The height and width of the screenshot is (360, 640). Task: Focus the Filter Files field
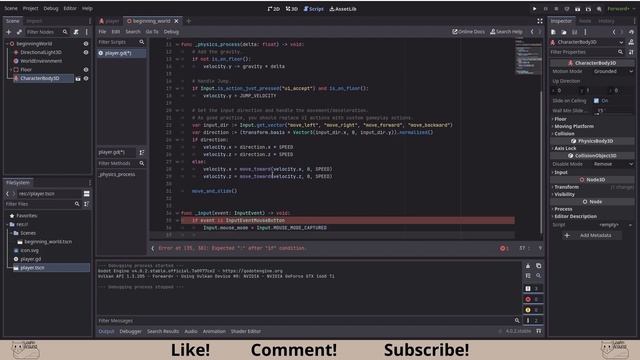[x=42, y=204]
